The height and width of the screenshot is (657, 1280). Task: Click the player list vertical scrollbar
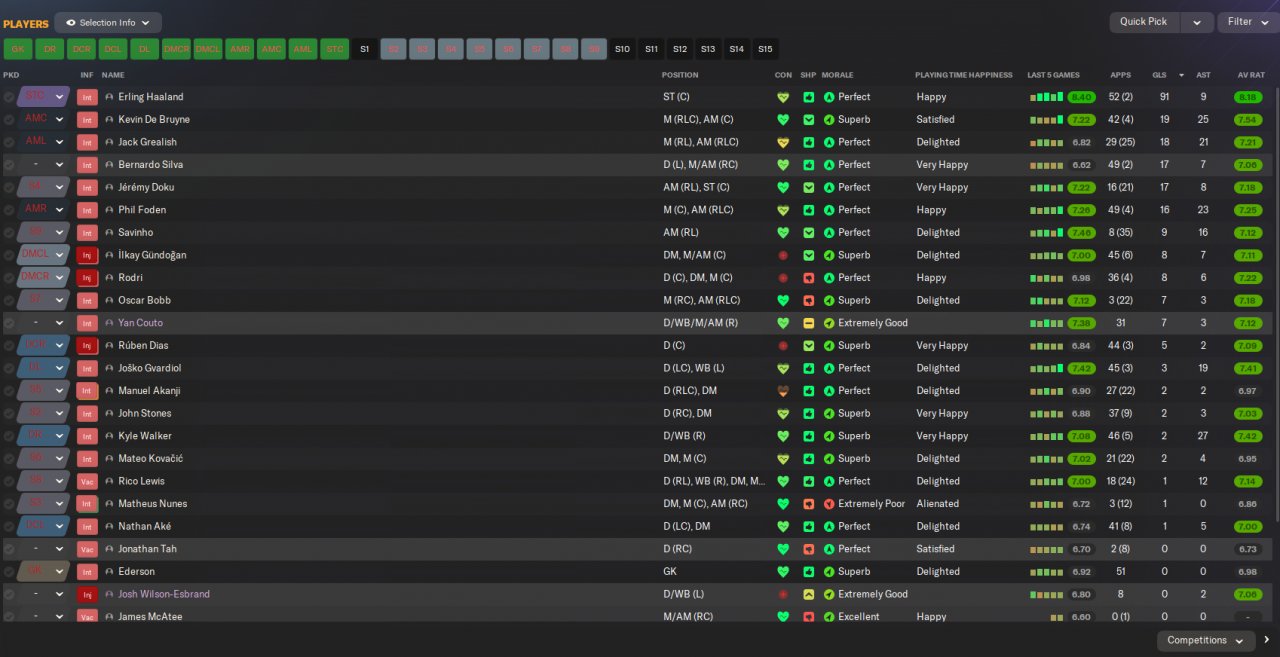click(1275, 305)
